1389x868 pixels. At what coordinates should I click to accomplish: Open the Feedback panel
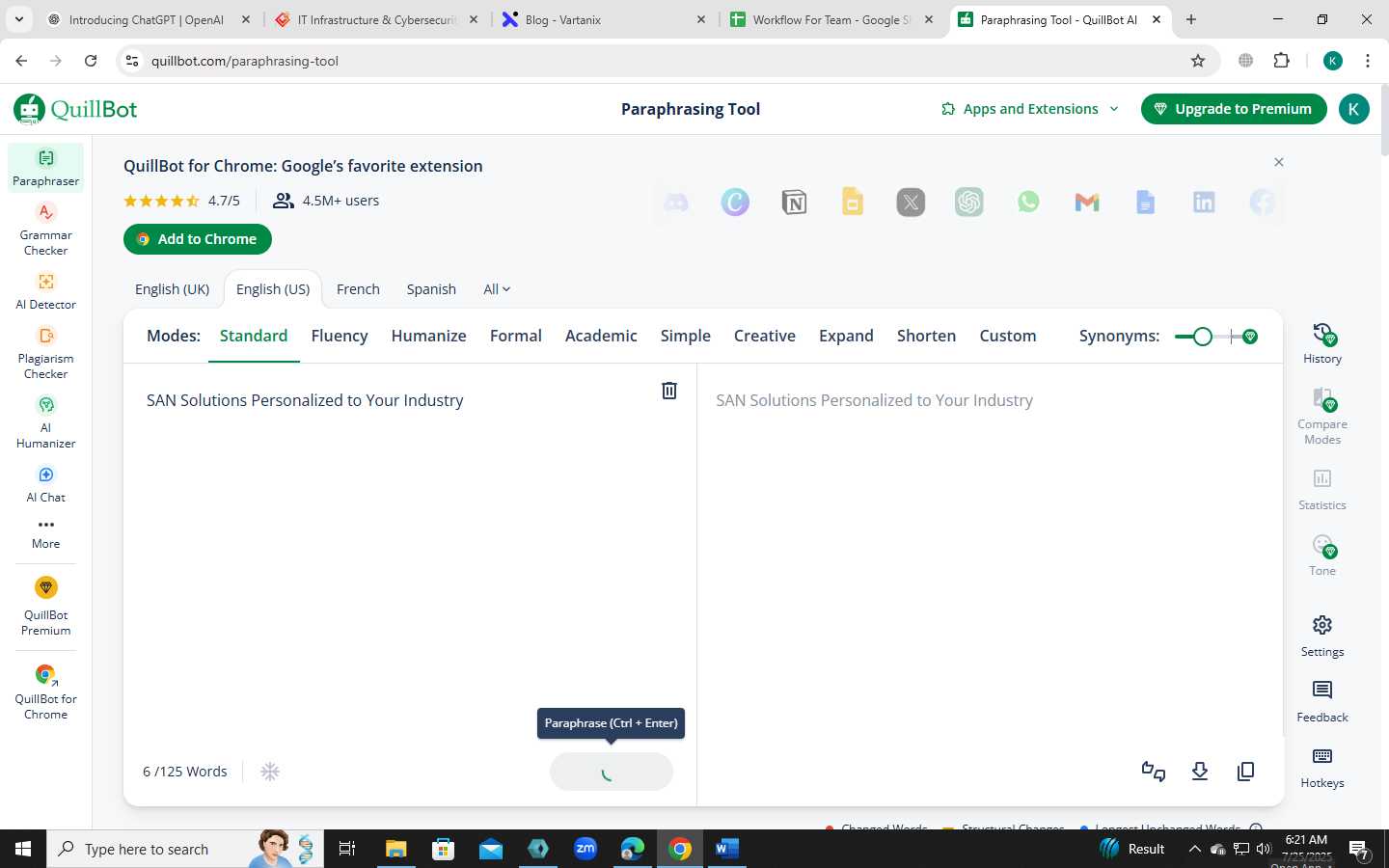click(1322, 701)
